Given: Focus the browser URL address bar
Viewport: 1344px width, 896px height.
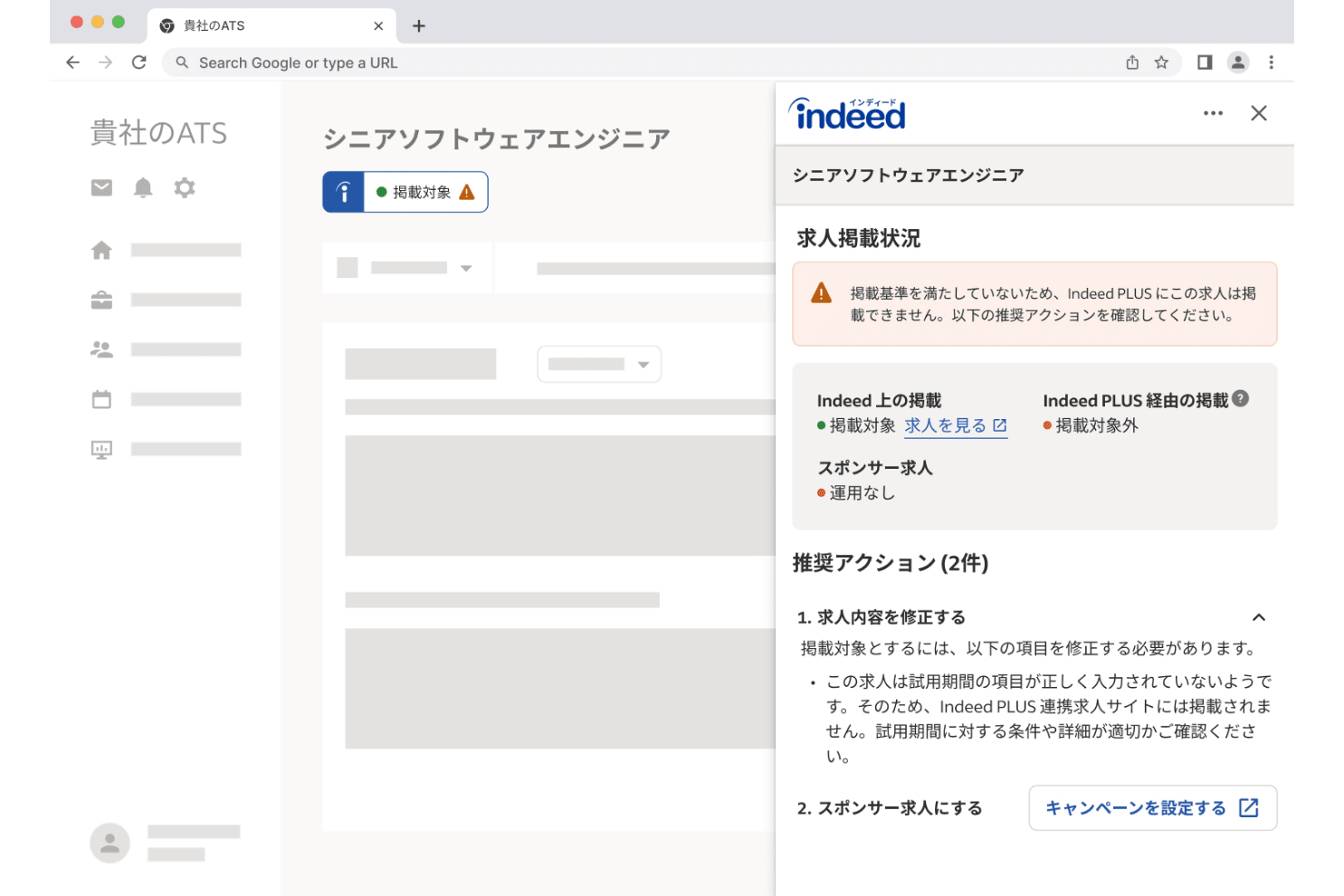Looking at the screenshot, I should (x=634, y=62).
